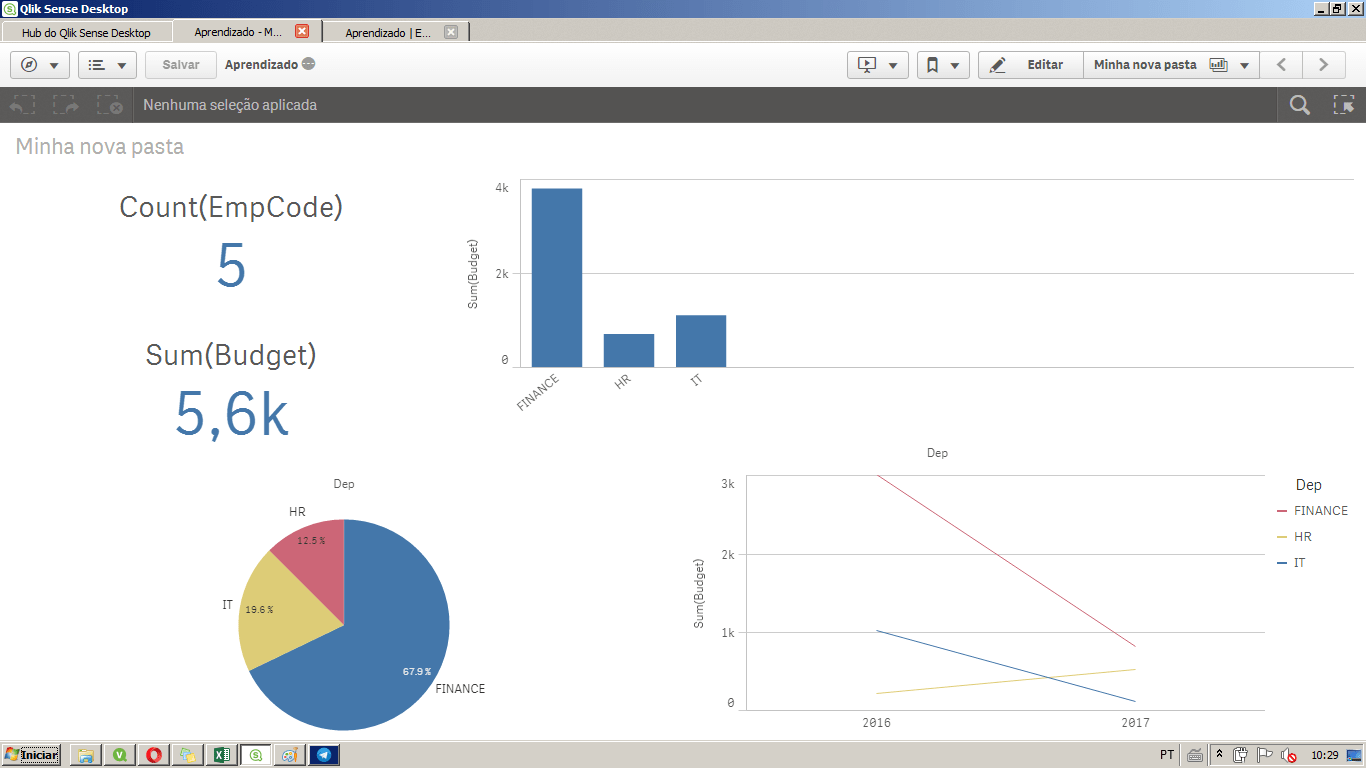
Task: Click the storytelling presentation icon
Action: [868, 64]
